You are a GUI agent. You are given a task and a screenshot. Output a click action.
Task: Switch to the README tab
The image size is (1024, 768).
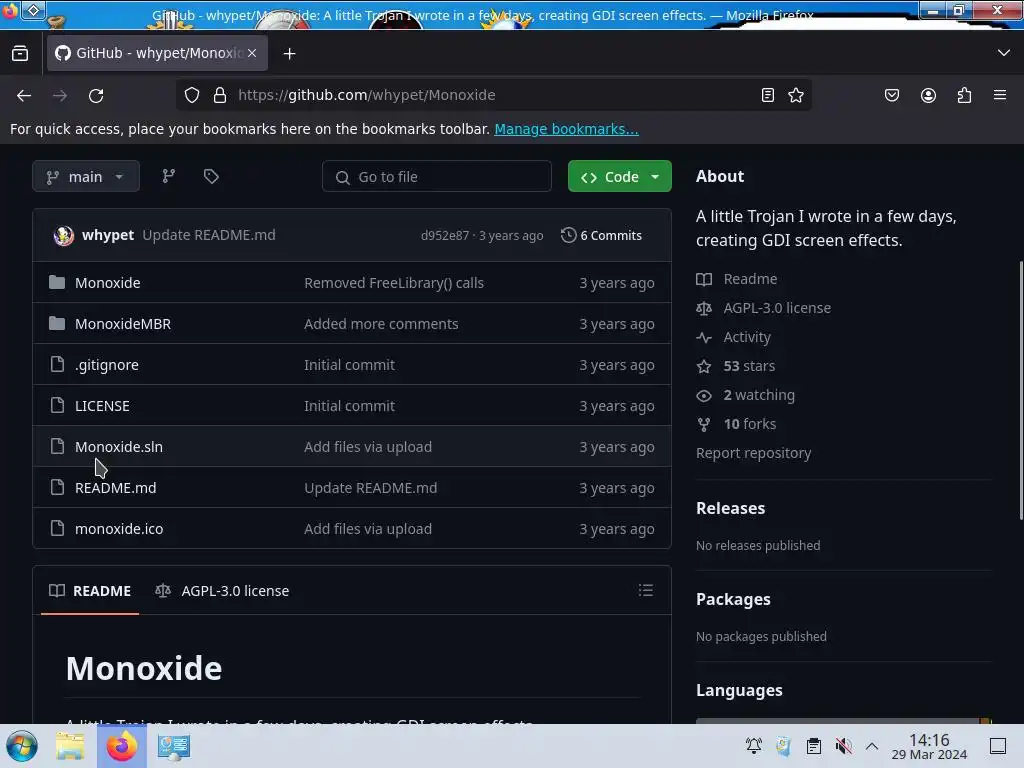(x=90, y=590)
